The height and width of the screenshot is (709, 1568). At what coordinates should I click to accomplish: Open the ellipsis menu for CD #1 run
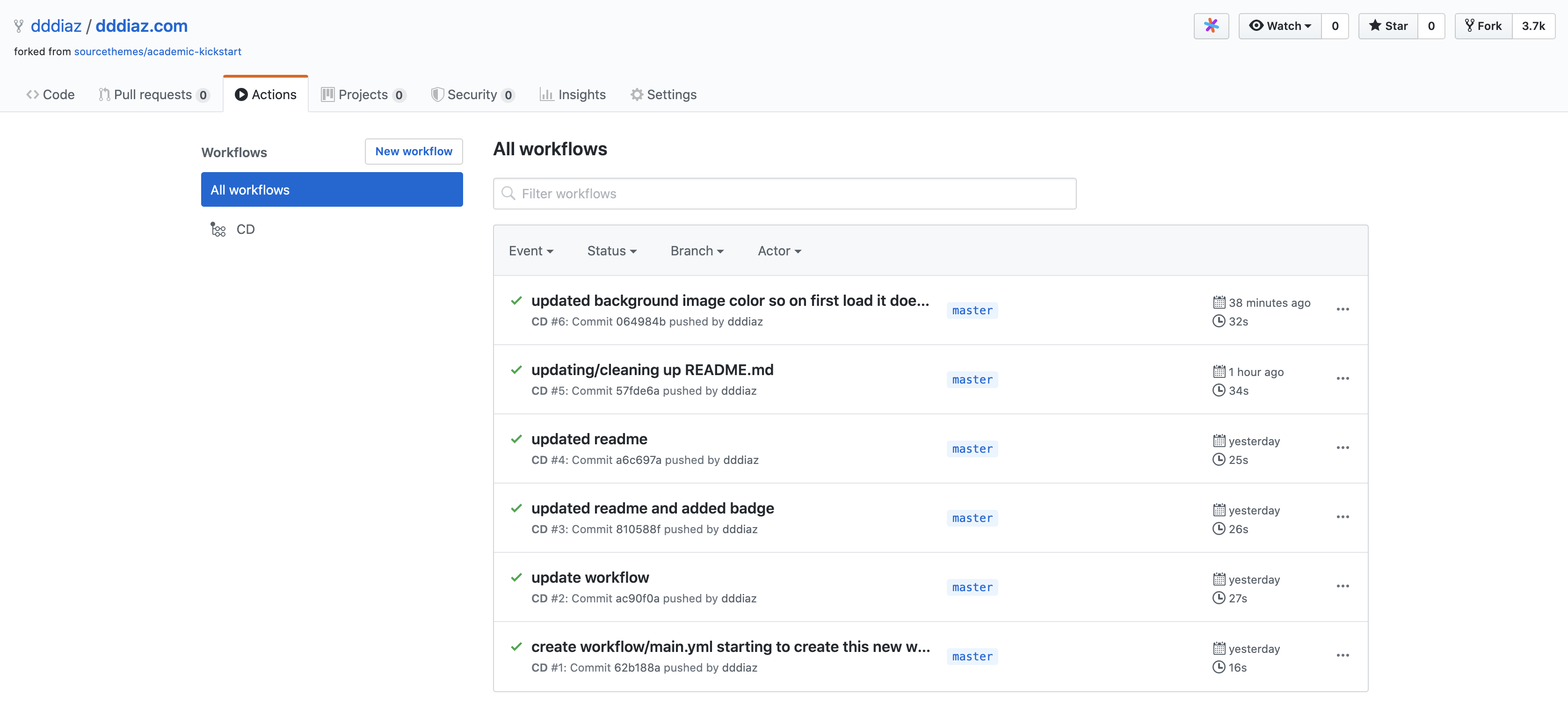point(1343,655)
